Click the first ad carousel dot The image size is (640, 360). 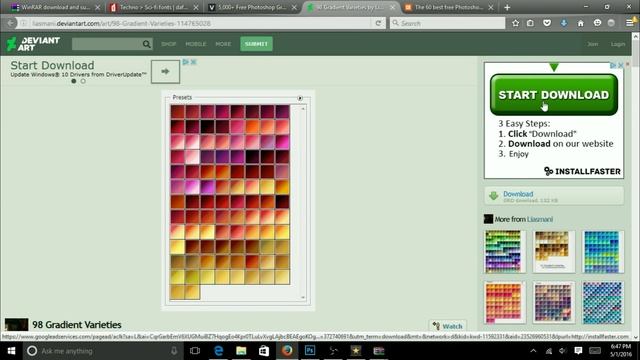74,81
